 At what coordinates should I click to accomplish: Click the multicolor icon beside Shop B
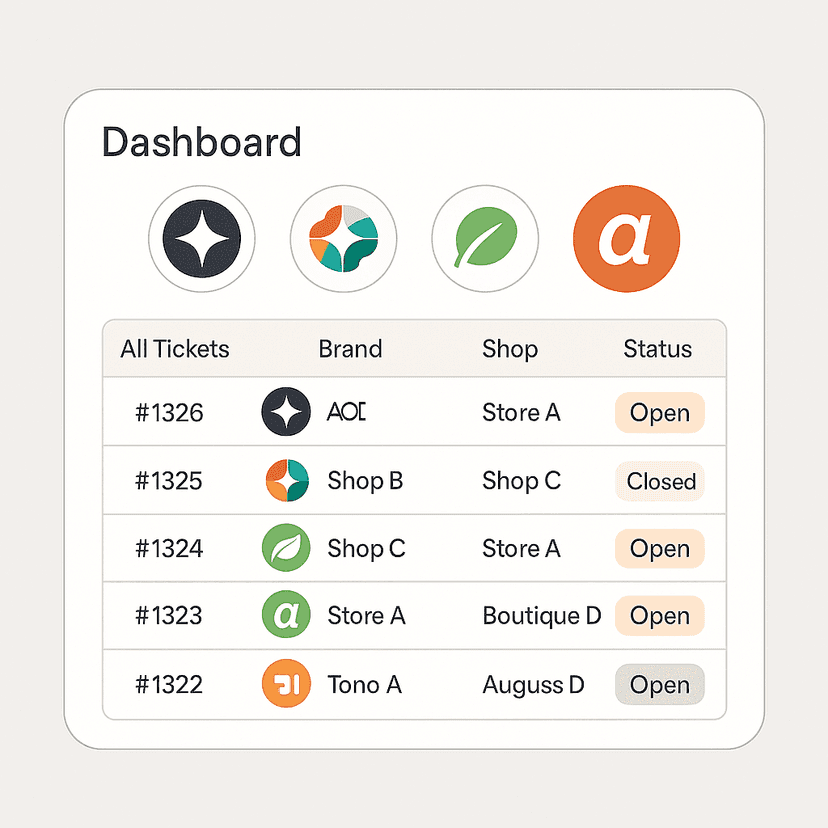[286, 481]
